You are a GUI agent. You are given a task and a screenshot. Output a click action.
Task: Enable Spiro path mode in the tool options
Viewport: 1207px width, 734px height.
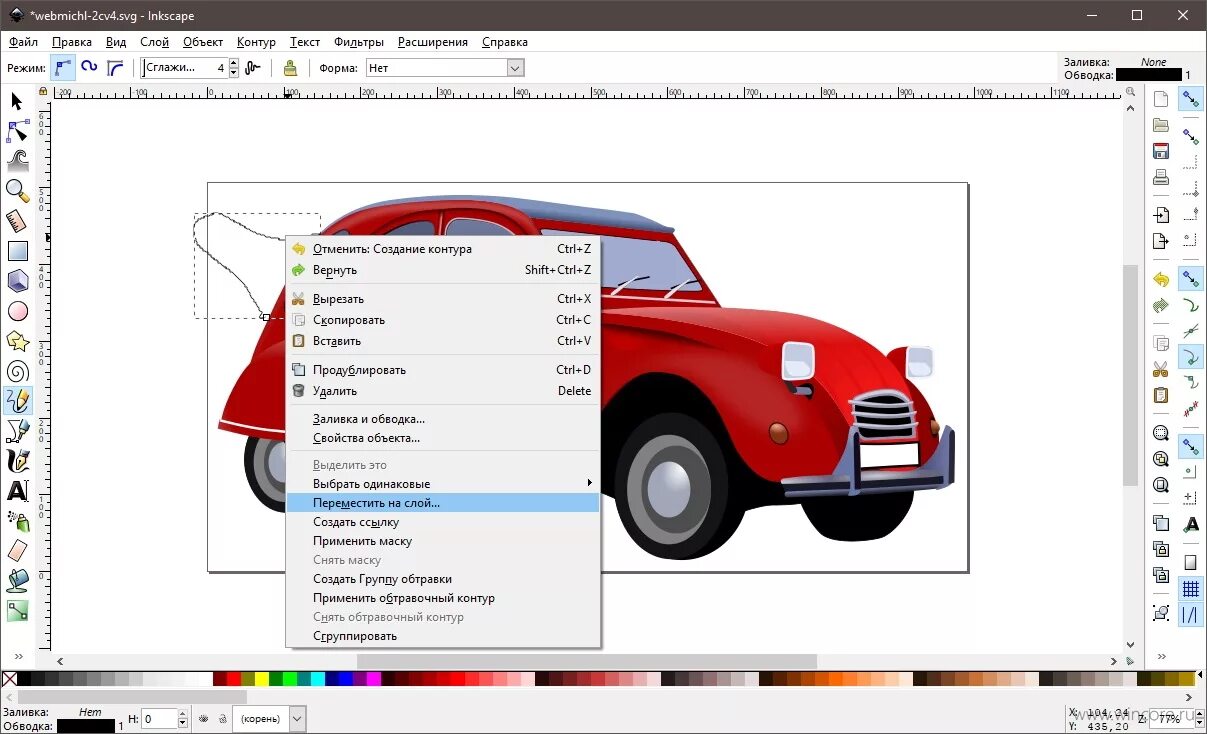tap(90, 67)
